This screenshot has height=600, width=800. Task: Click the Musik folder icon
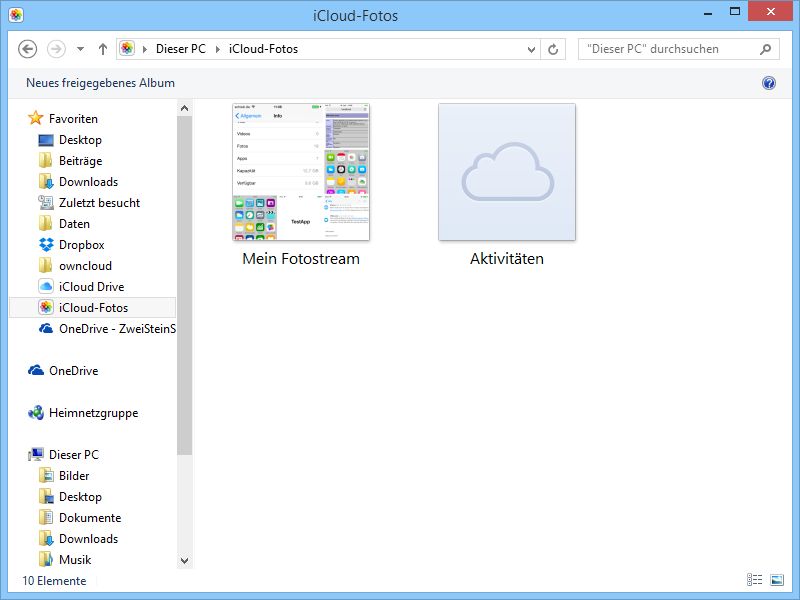[x=46, y=559]
